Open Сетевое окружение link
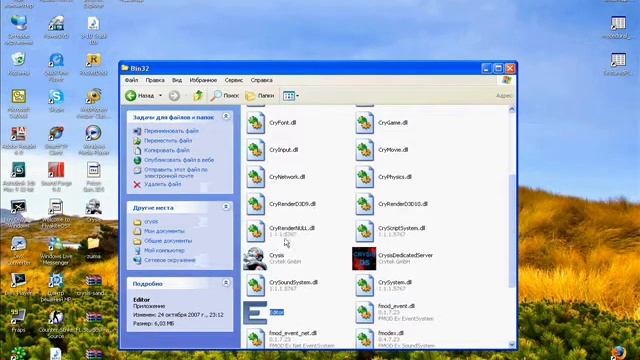Viewport: 640px width, 360px height. click(x=169, y=260)
